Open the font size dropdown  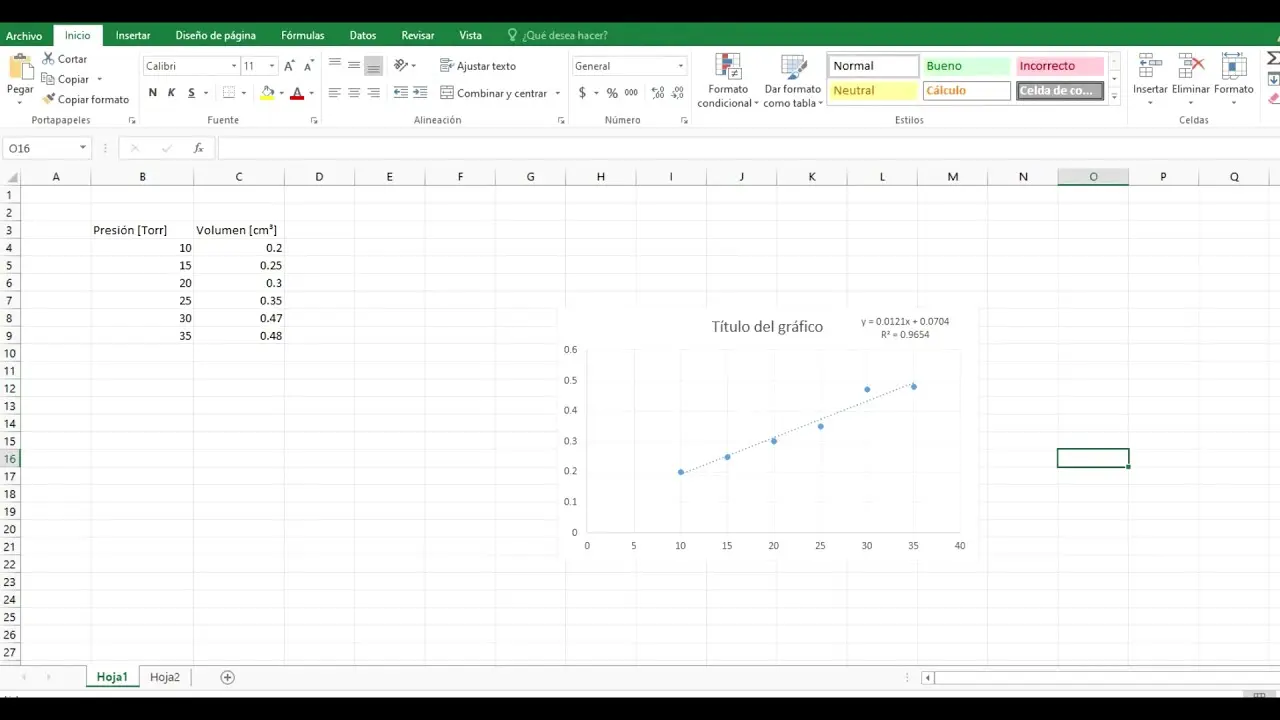(x=272, y=65)
